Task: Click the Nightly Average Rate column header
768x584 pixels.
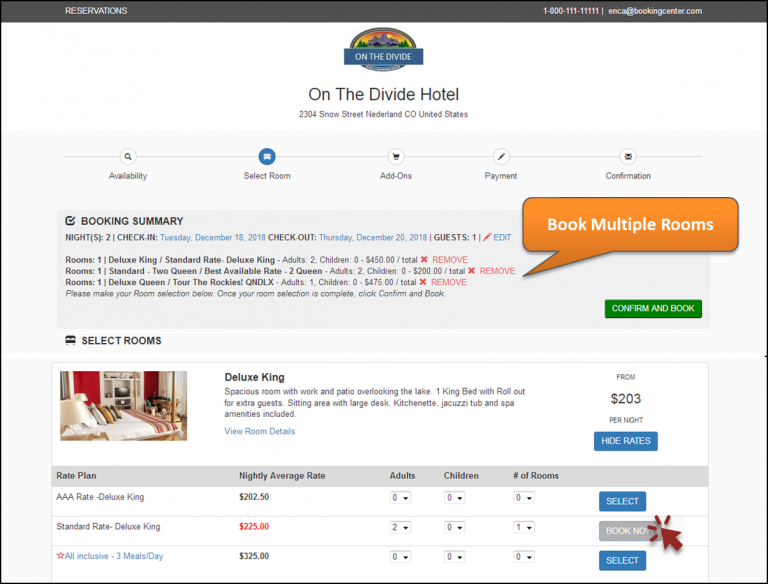Action: point(282,476)
